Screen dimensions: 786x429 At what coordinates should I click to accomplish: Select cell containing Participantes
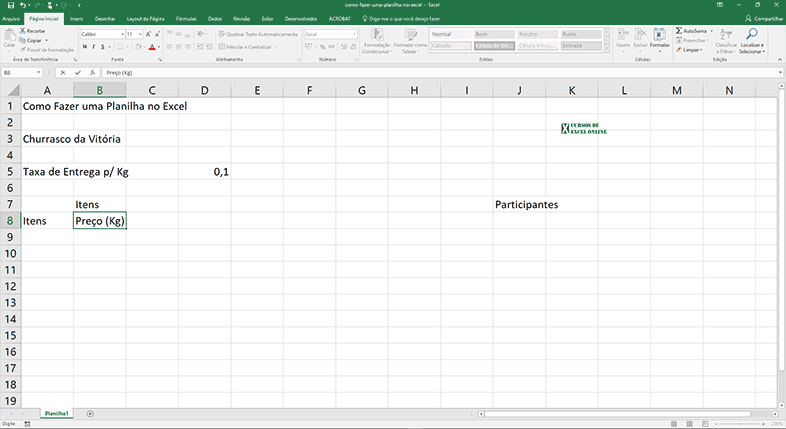coord(526,205)
